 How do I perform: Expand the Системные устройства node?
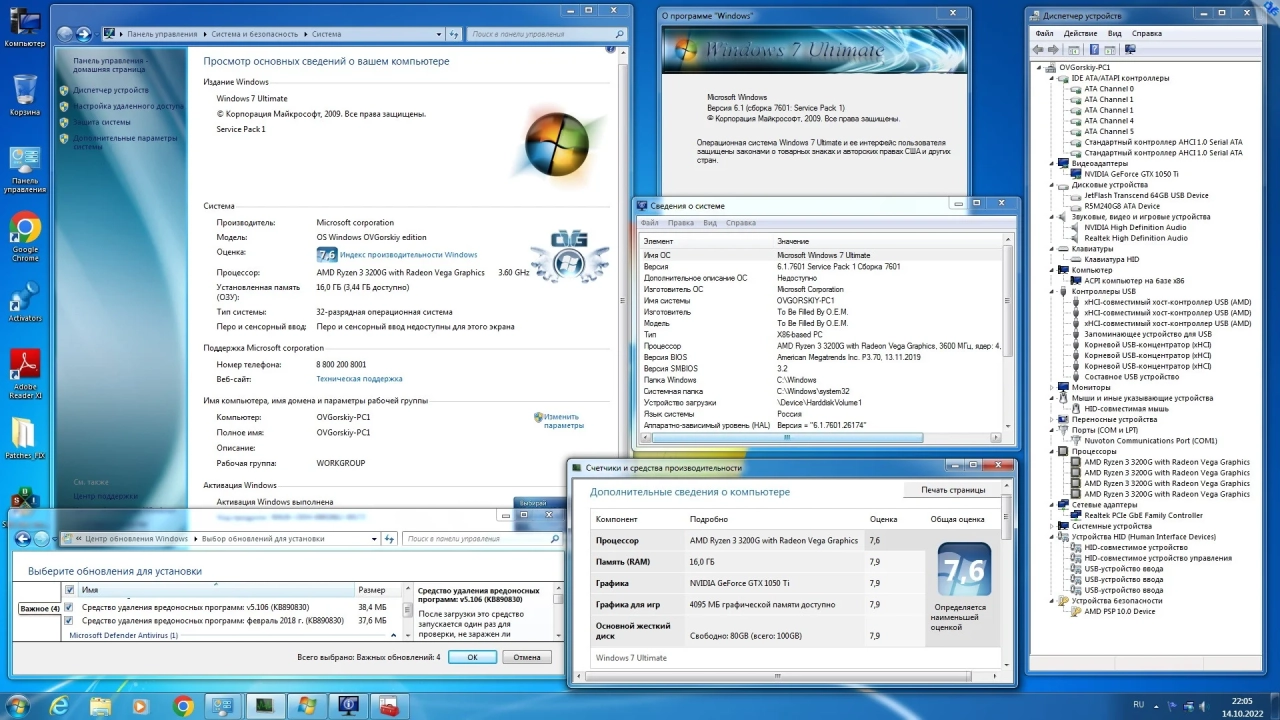tap(1052, 526)
